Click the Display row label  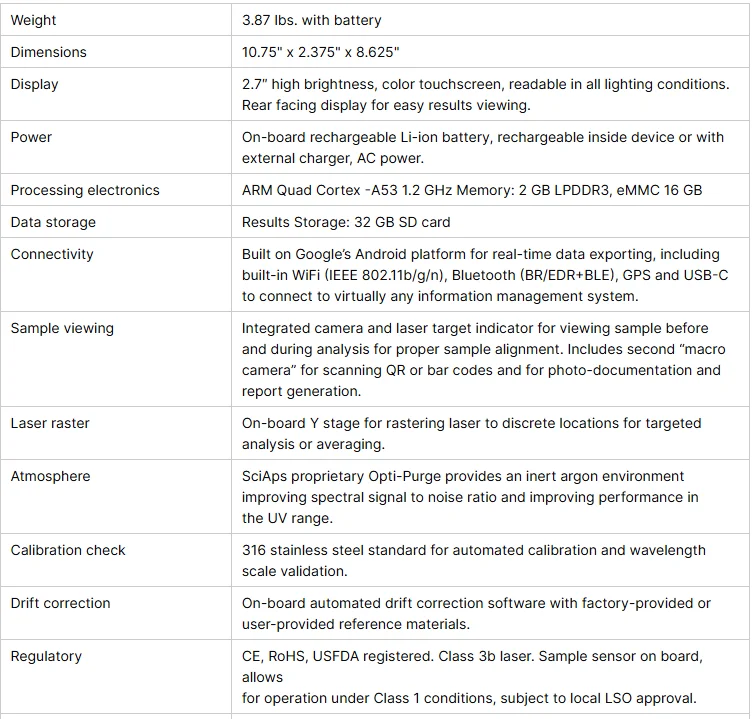pyautogui.click(x=35, y=84)
